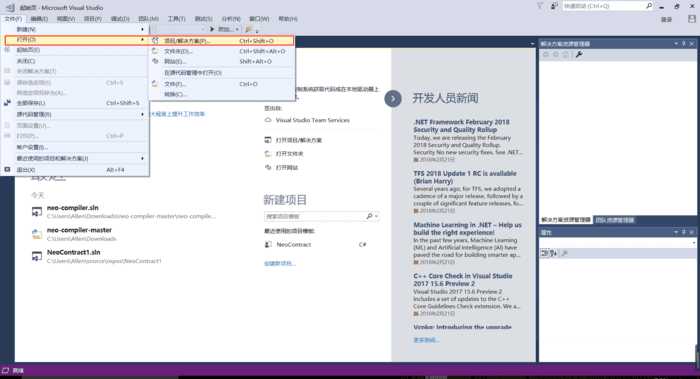Image resolution: width=700 pixels, height=379 pixels.
Task: Click the feedback icon beside Quick Launch
Action: point(554,6)
